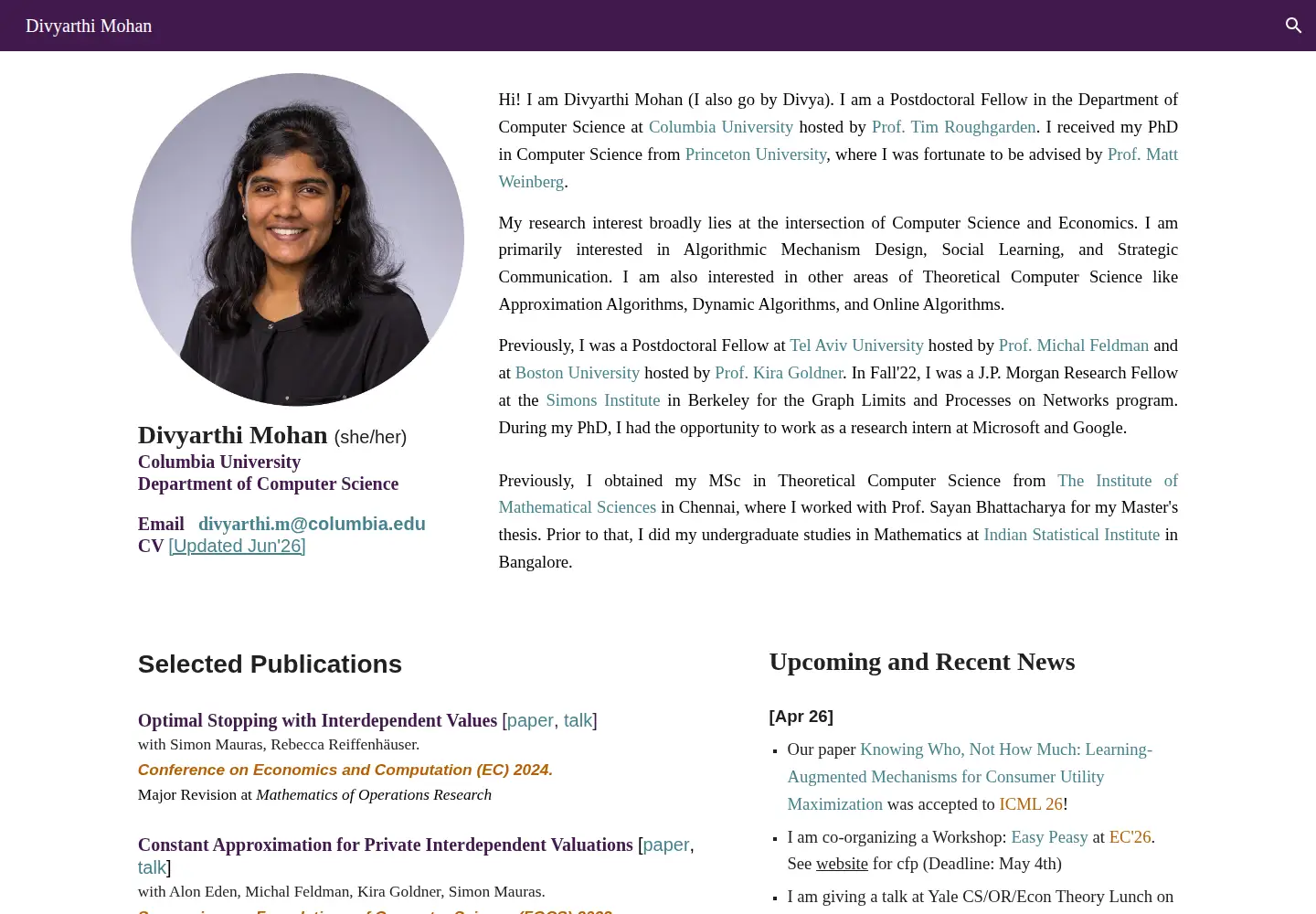Open talk link for Optimal Stopping publication

578,720
